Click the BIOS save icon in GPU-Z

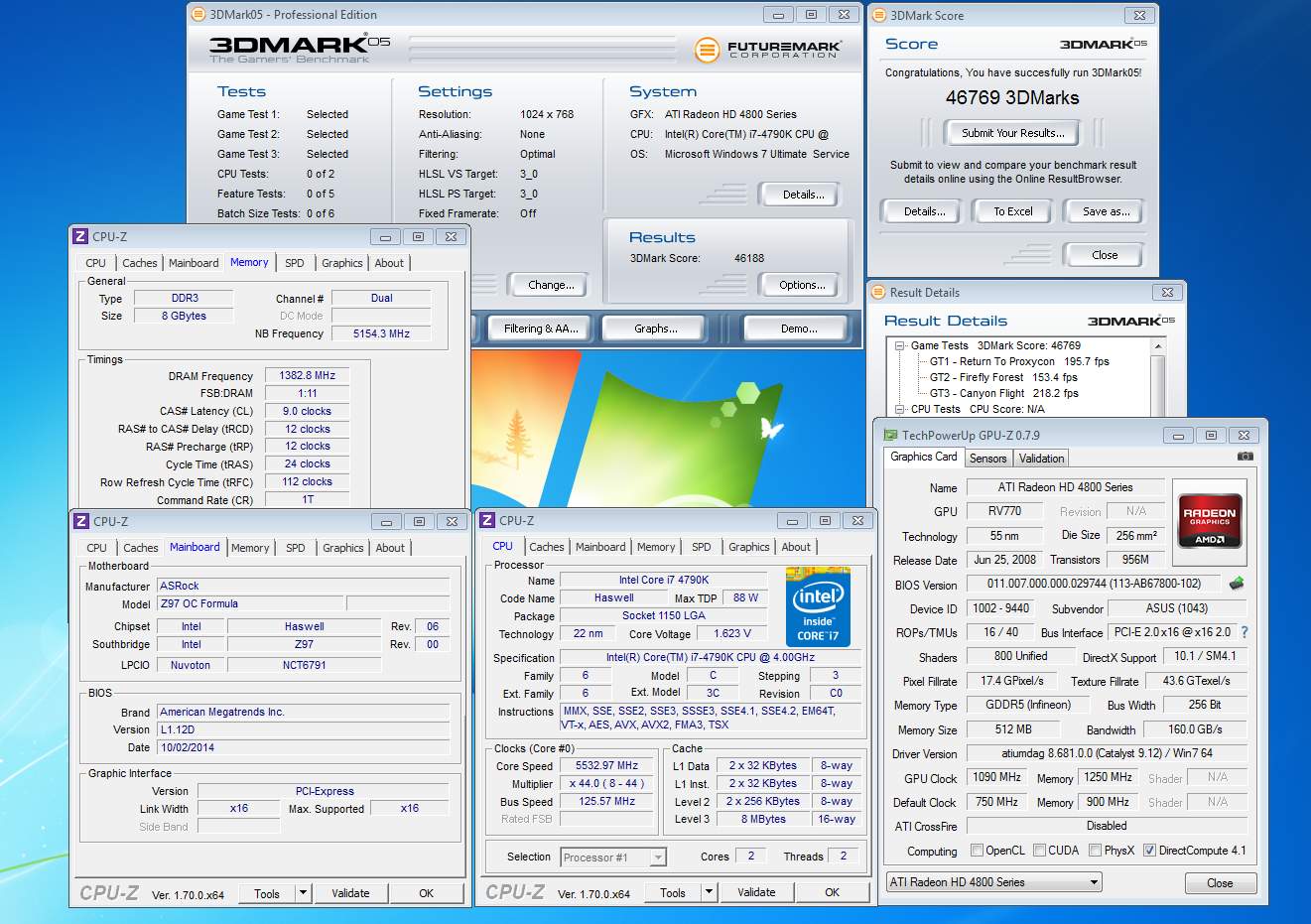pos(1237,584)
